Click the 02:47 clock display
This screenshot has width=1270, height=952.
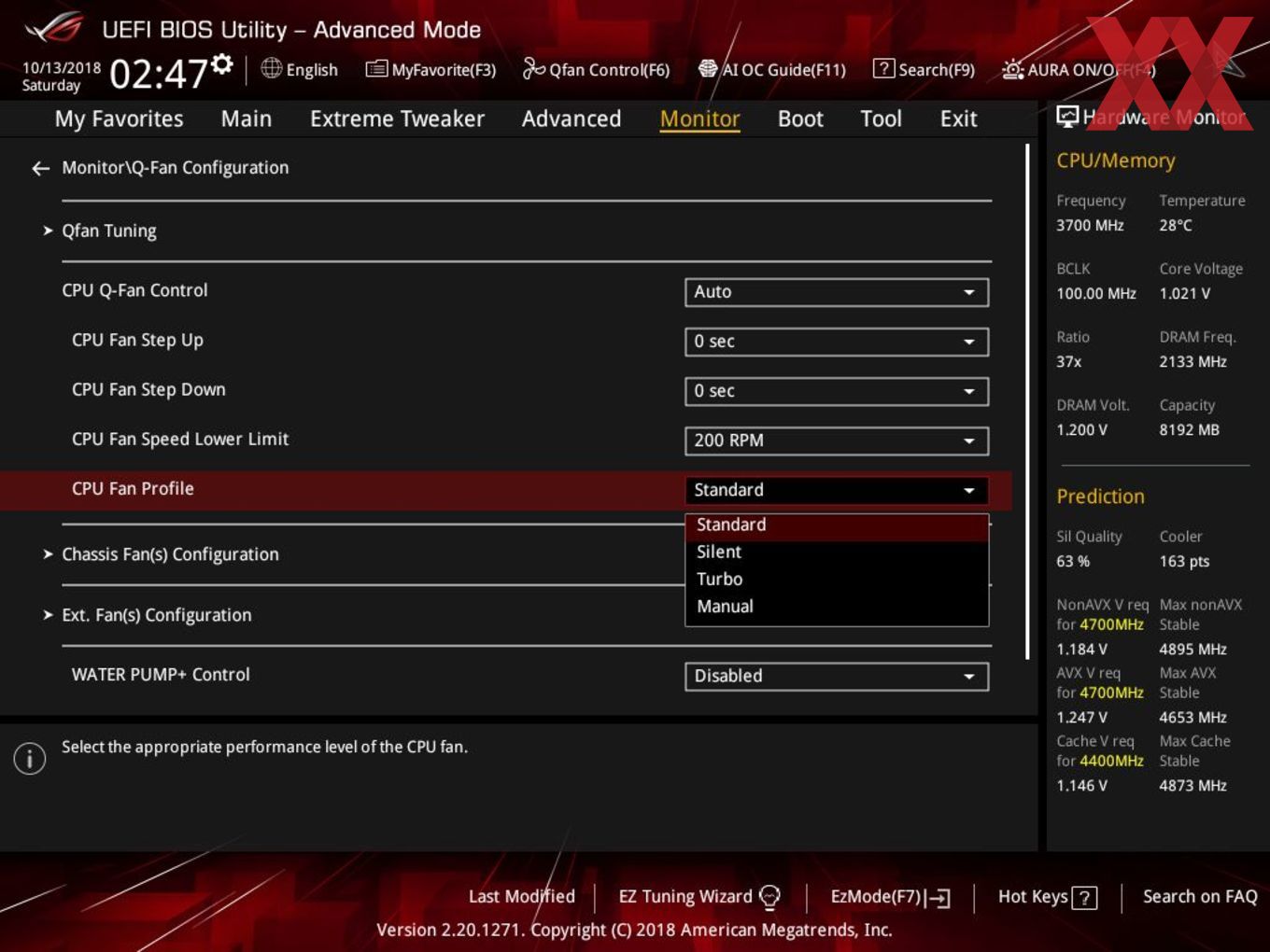pyautogui.click(x=159, y=73)
